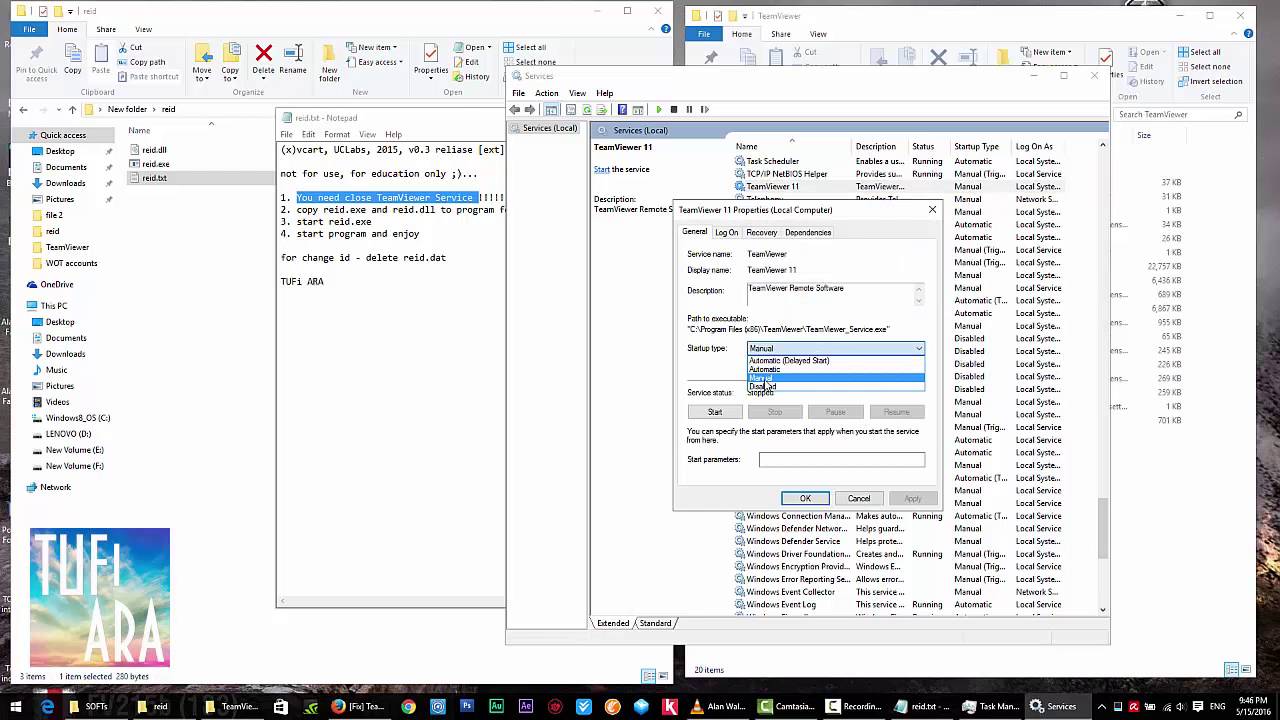
Task: Click Task Manager on the taskbar
Action: 990,706
